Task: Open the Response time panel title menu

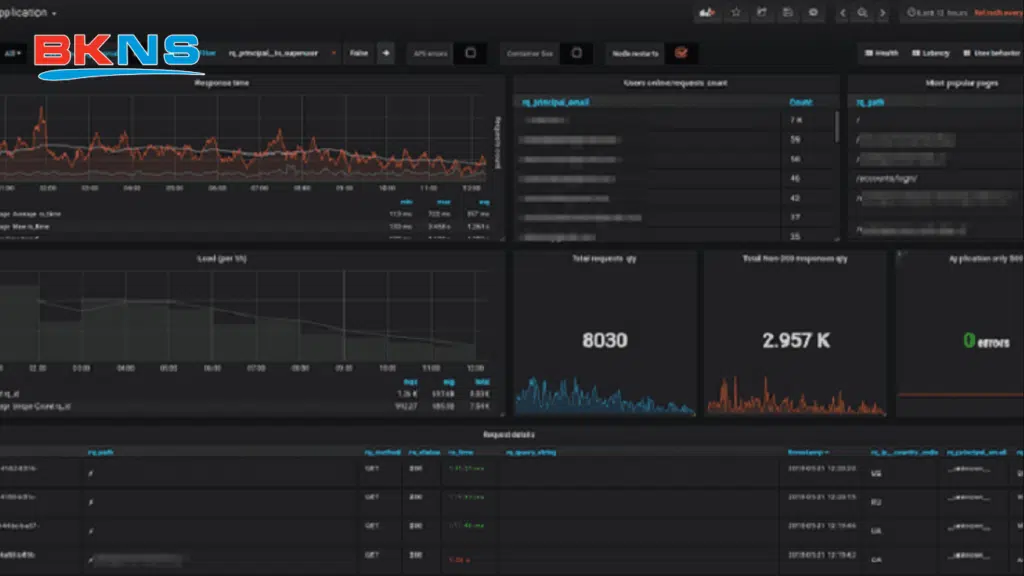Action: click(221, 83)
